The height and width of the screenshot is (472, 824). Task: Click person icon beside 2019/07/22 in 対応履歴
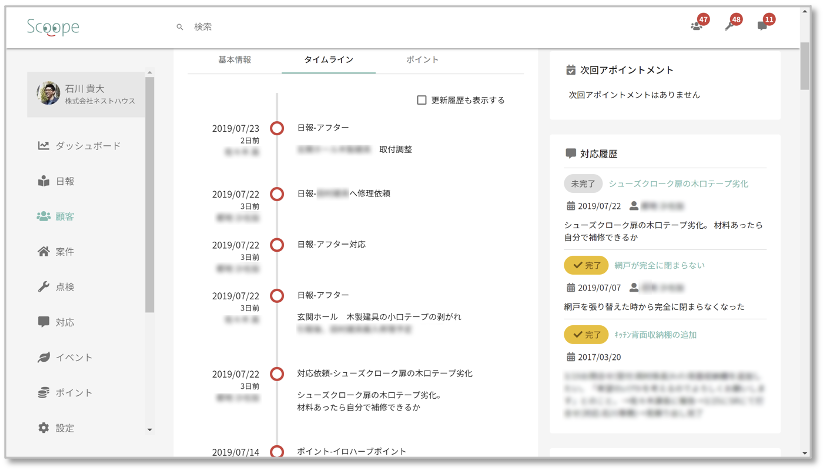[634, 206]
